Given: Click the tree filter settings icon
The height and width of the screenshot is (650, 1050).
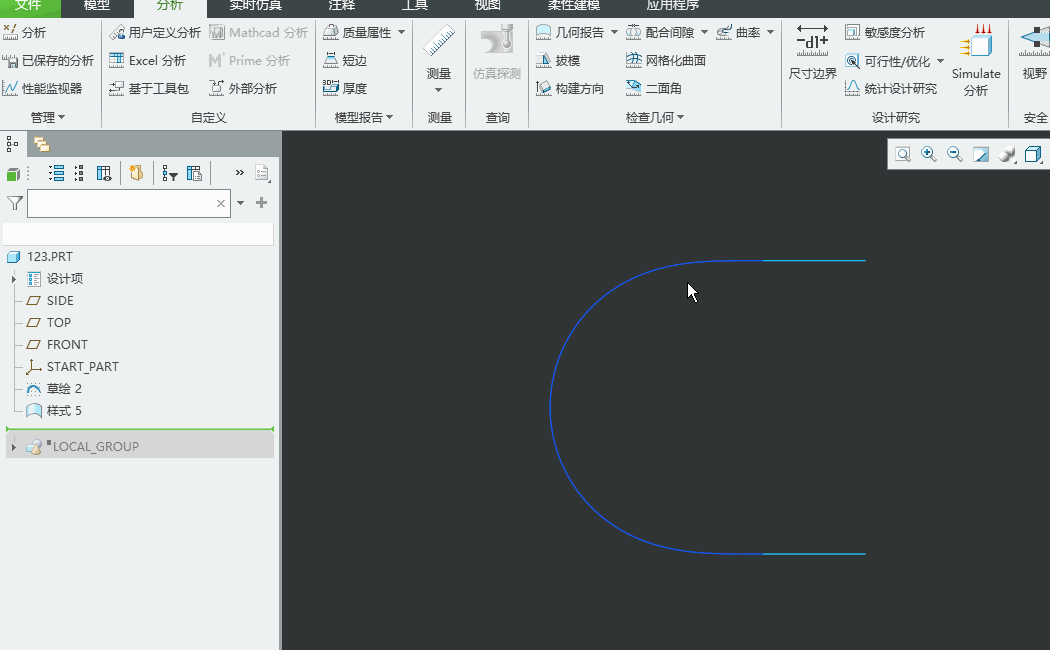Looking at the screenshot, I should (x=169, y=174).
